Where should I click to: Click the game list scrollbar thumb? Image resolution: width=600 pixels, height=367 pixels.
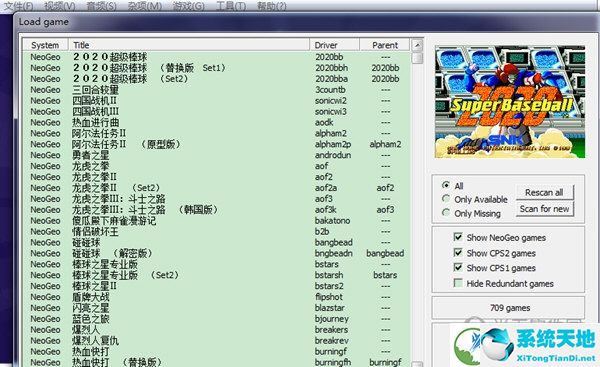pos(417,58)
